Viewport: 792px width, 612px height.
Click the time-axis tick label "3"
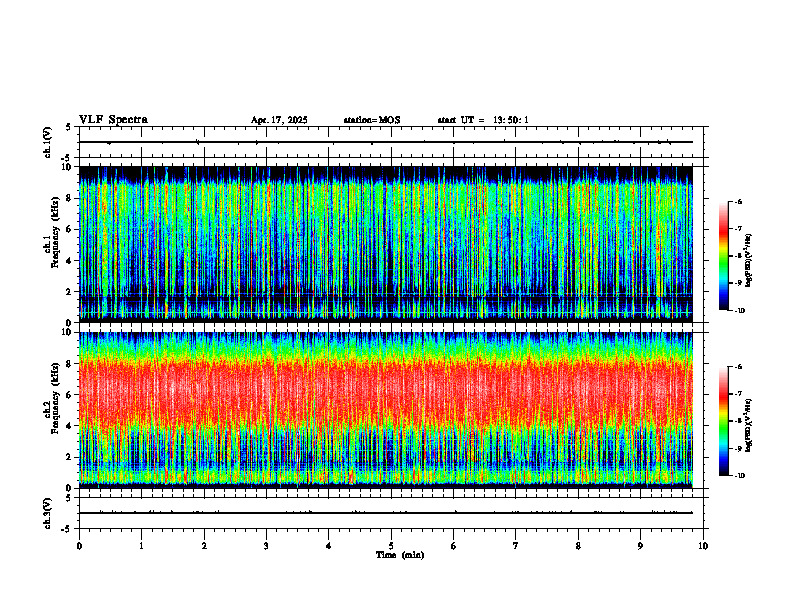pos(266,546)
